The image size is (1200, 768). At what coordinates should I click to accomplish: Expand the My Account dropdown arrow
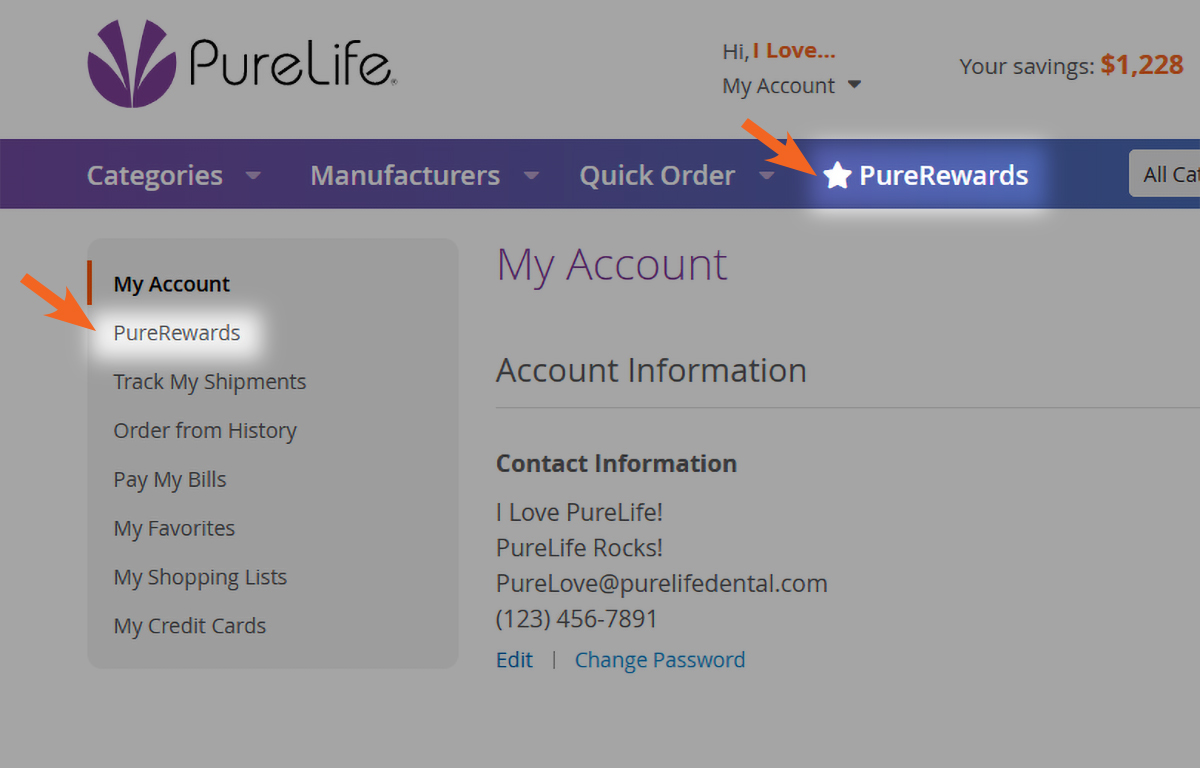click(x=854, y=85)
